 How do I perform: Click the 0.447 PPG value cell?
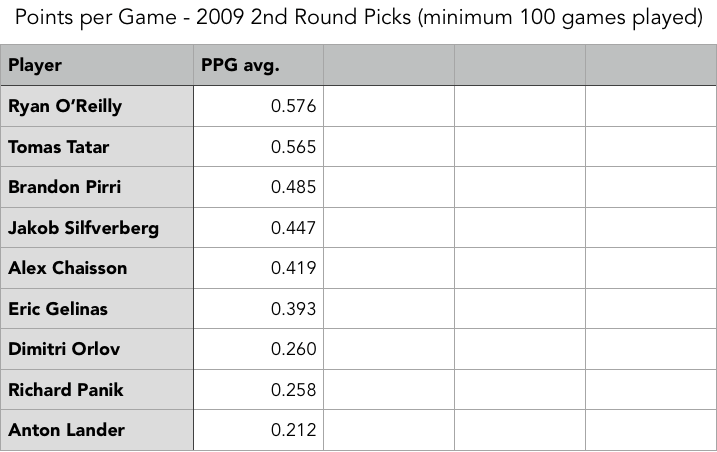[258, 228]
